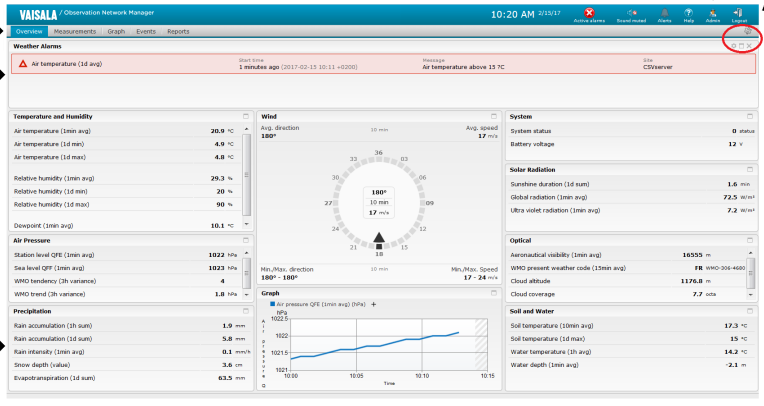Image resolution: width=764 pixels, height=406 pixels.
Task: Click the Logout icon
Action: (x=739, y=13)
